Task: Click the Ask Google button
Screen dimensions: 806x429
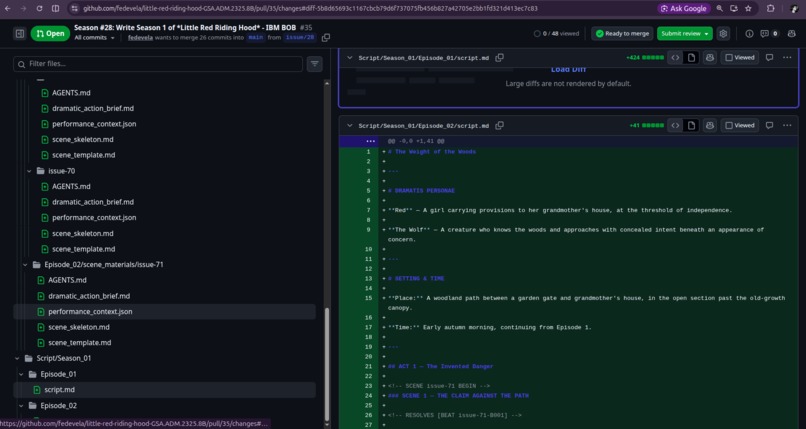Action: (684, 8)
